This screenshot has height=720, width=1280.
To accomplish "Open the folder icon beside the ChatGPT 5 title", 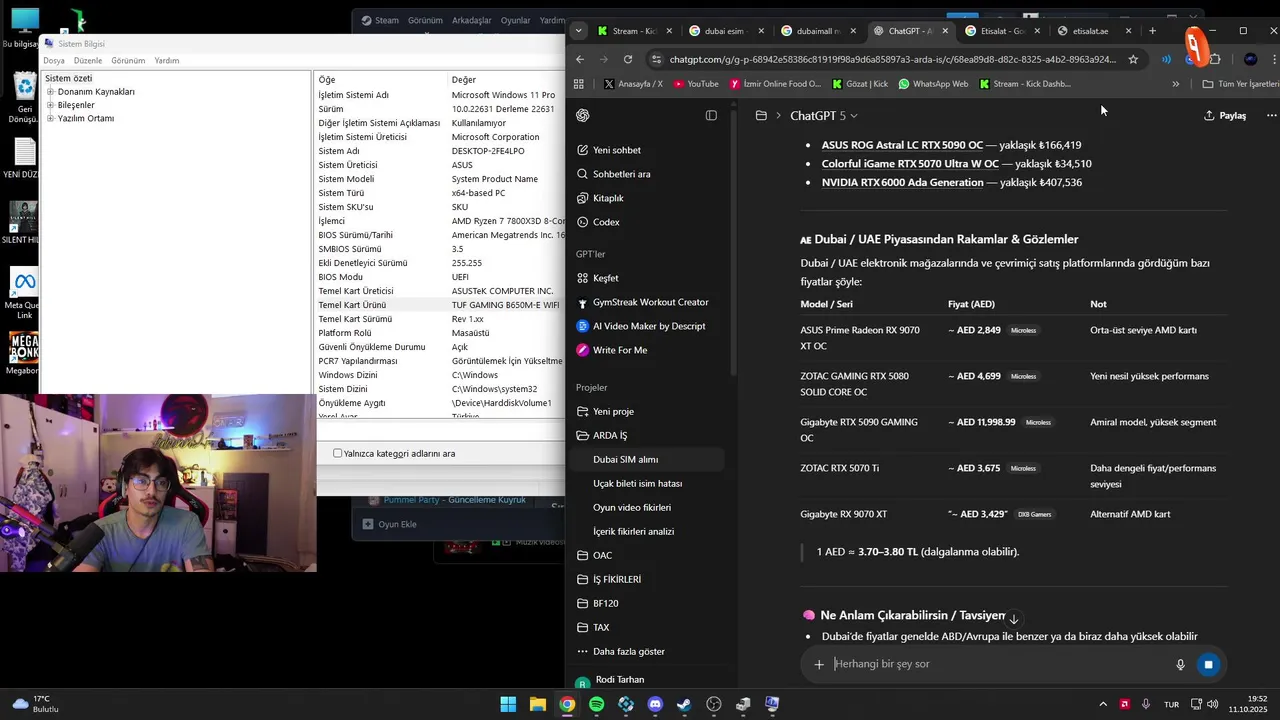I will click(x=761, y=115).
